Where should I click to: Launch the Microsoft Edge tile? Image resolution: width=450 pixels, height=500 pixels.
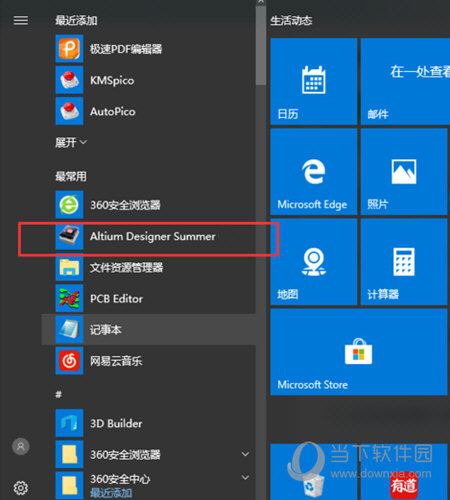click(314, 172)
